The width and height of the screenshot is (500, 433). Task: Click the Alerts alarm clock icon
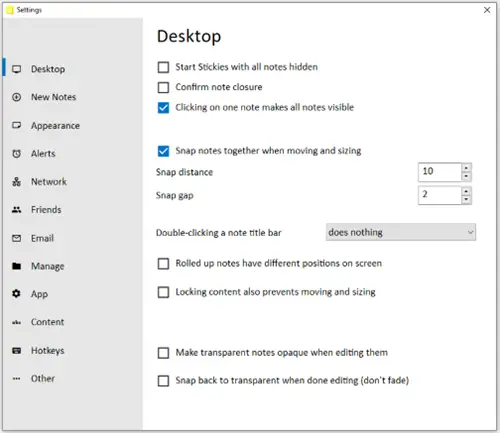[16, 154]
